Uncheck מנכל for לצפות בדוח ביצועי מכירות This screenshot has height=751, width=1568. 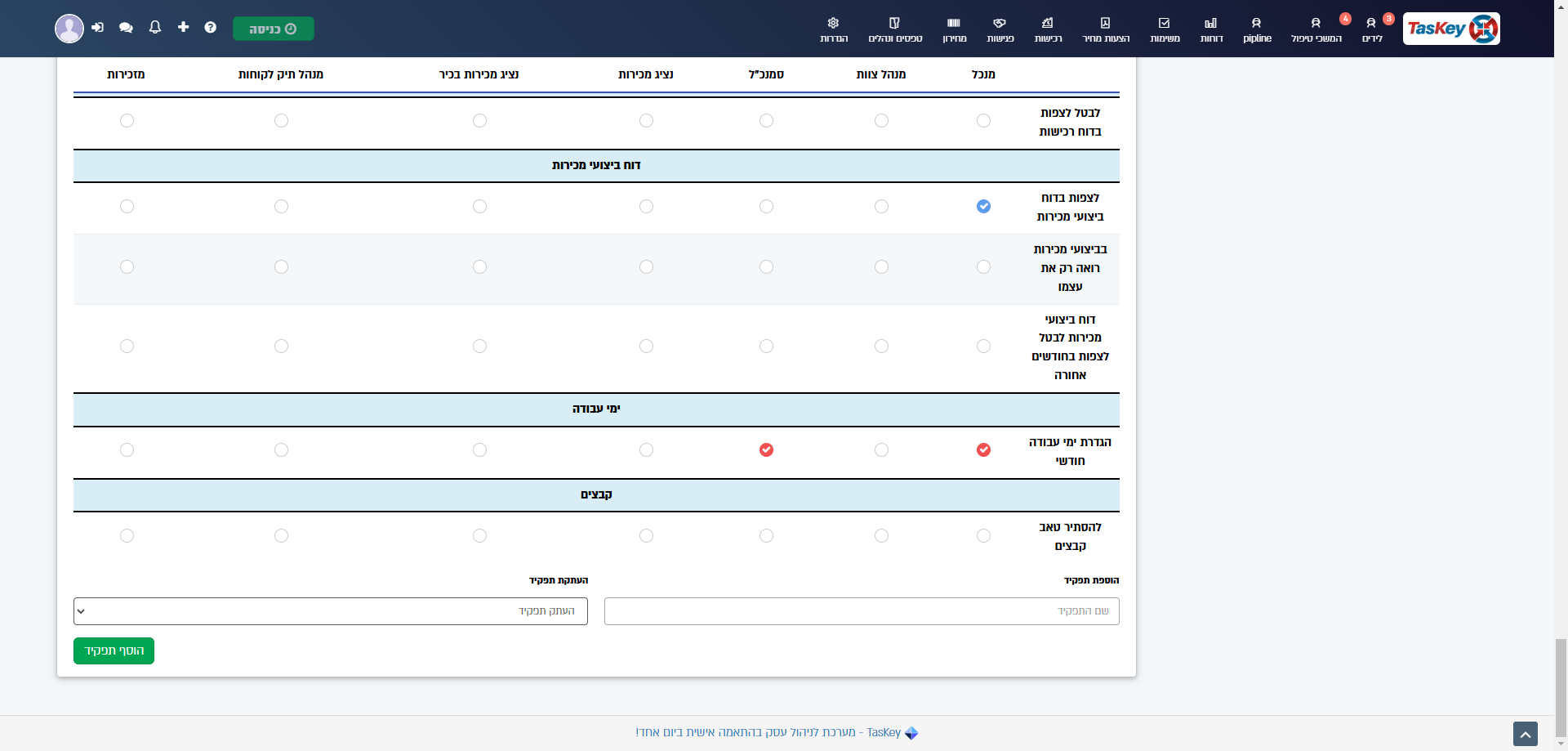[983, 207]
